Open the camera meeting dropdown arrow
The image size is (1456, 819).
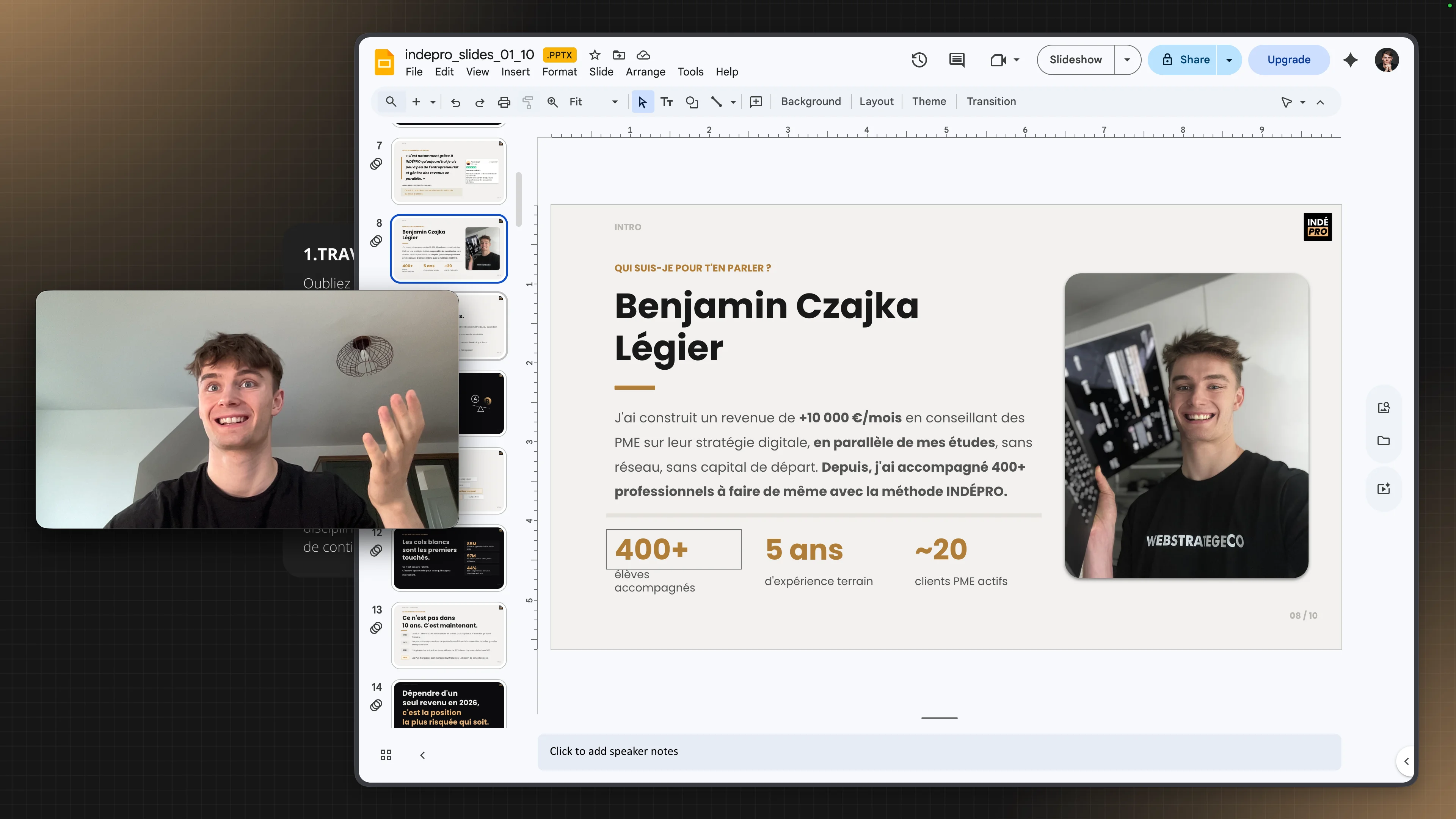(1016, 60)
